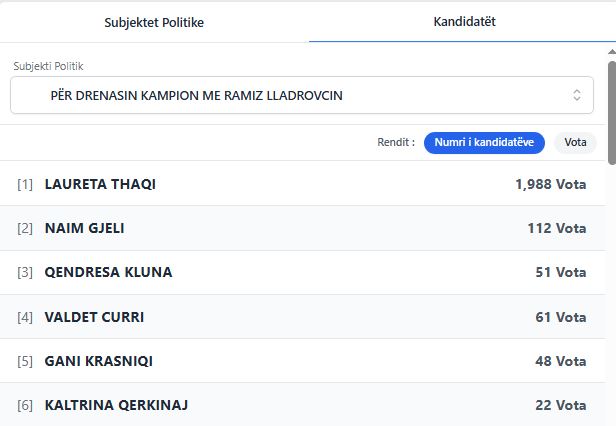Click the up-down chevron icon in the selector
Viewport: 616px width, 426px height.
(577, 96)
